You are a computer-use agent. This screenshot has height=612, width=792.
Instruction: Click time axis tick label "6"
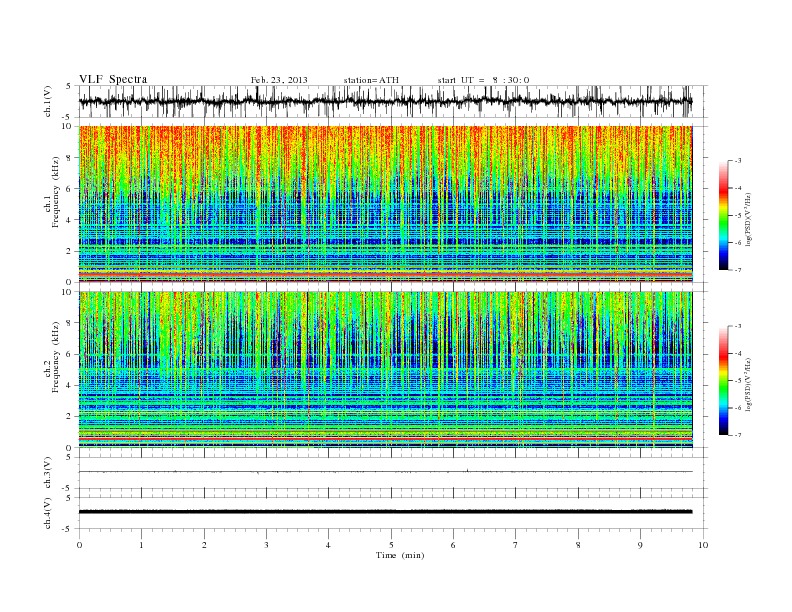coord(453,545)
